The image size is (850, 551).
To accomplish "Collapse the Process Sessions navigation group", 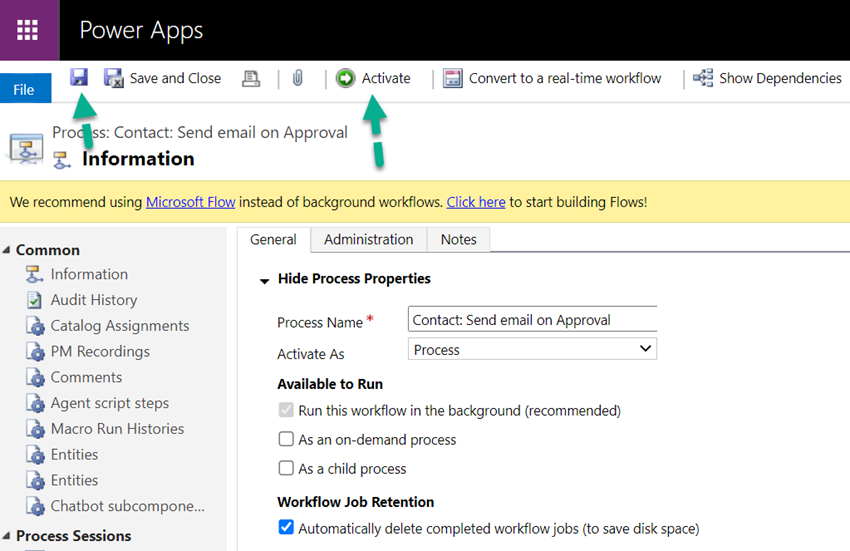I will tap(7, 536).
